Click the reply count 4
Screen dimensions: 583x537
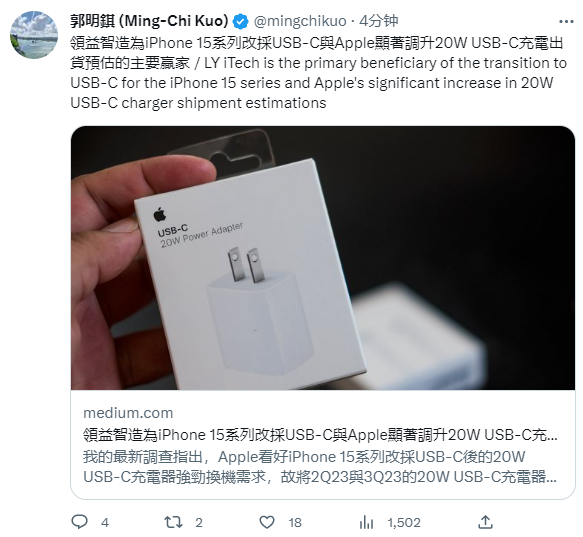coord(105,522)
